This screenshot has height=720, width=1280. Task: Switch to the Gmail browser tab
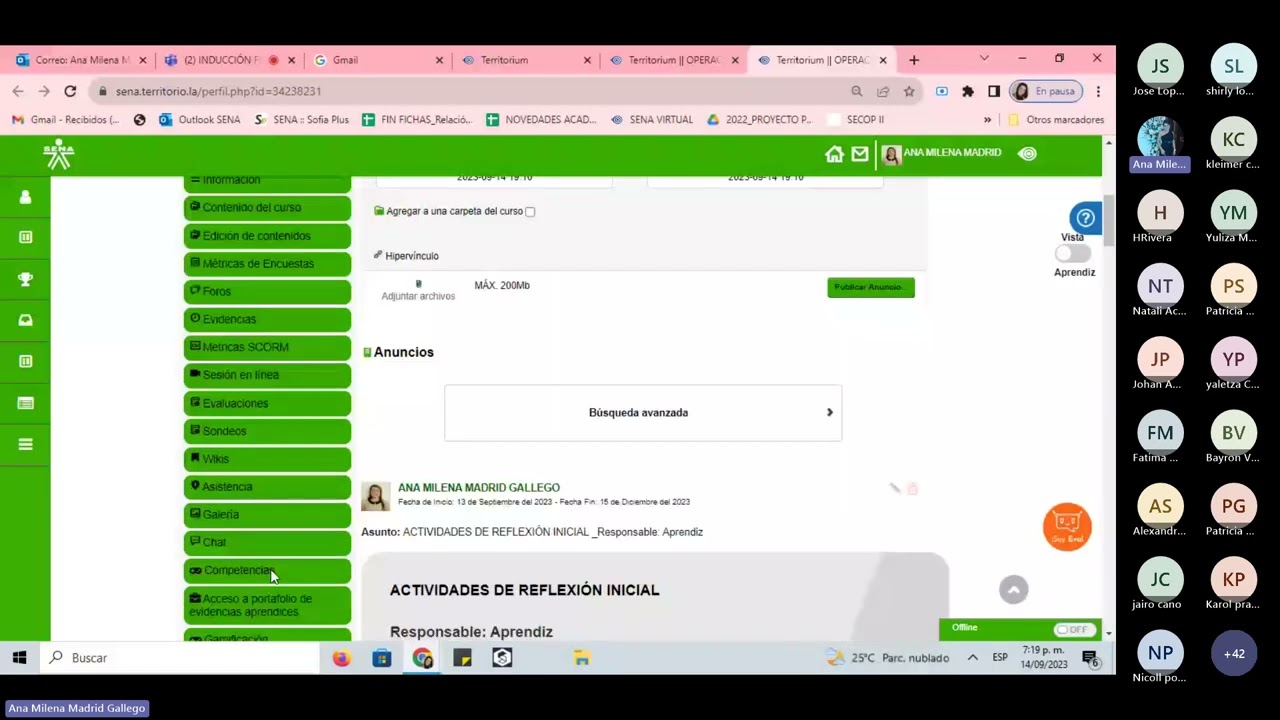tap(378, 60)
